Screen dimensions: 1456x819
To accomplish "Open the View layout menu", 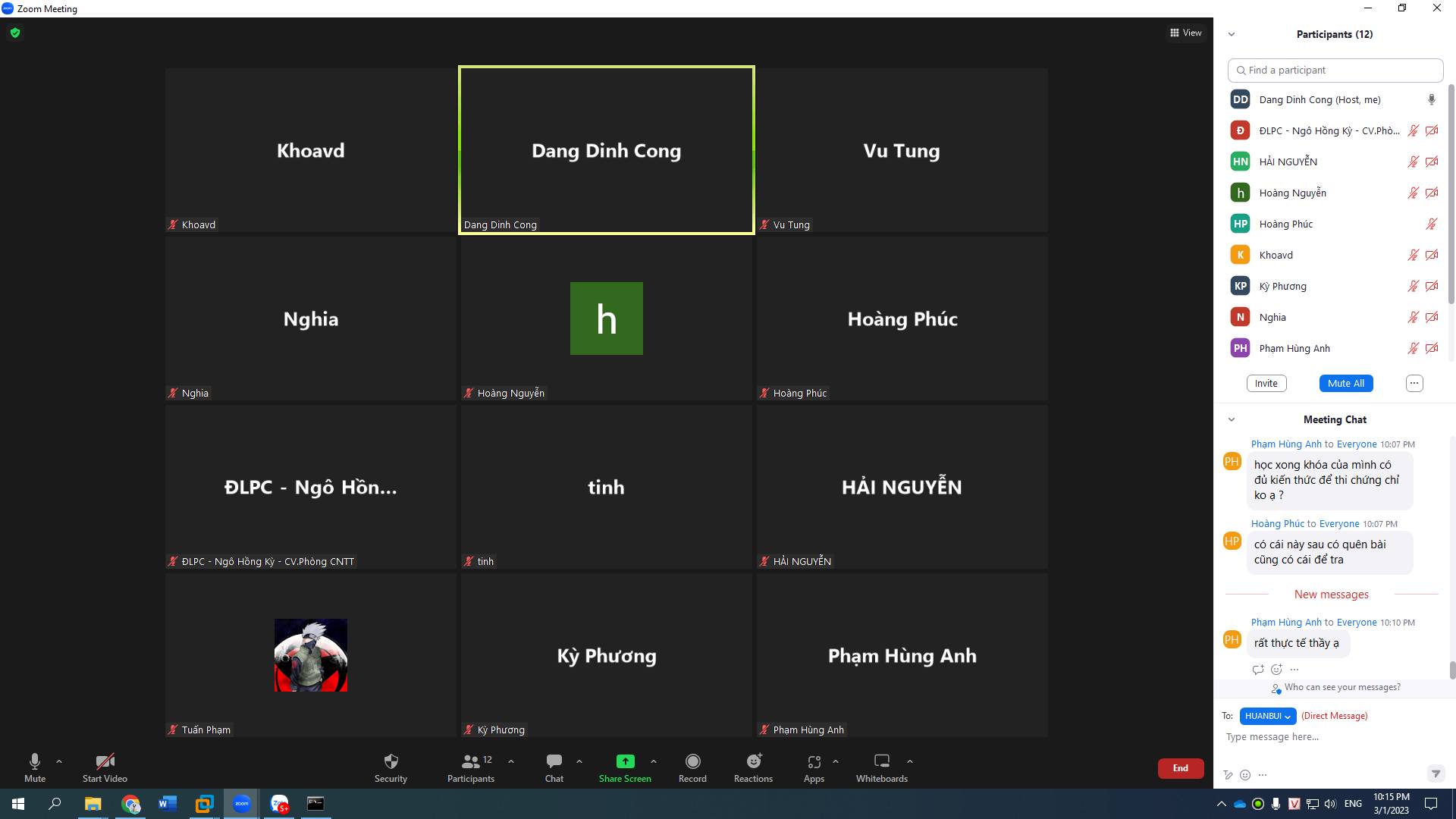I will pos(1186,33).
